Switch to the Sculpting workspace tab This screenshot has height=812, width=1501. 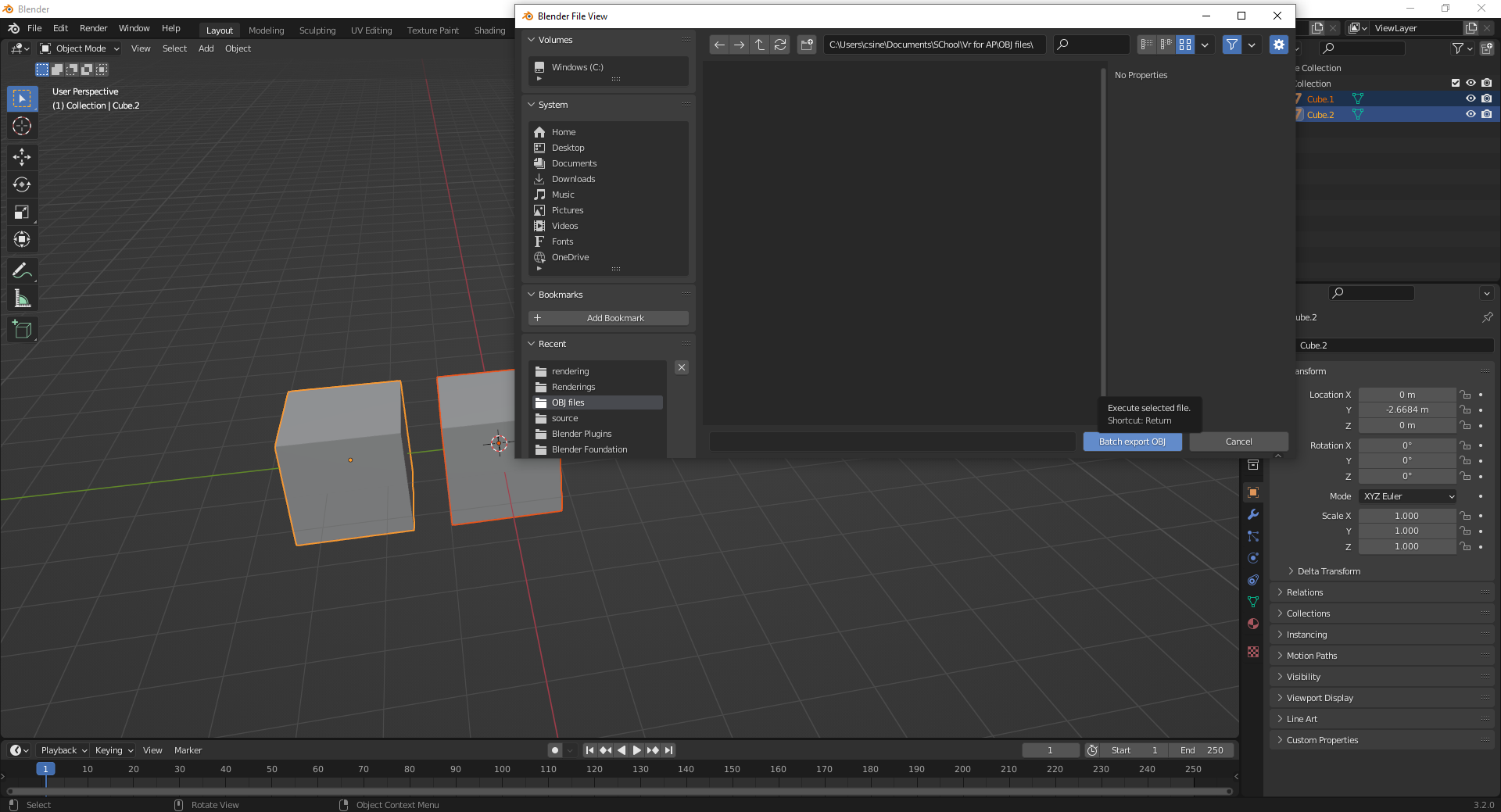tap(317, 30)
